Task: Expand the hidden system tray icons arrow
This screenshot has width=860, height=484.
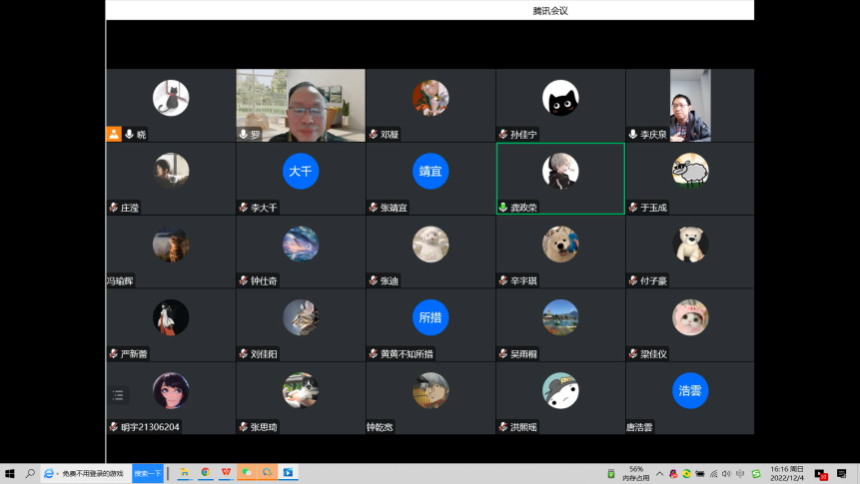Action: (660, 473)
